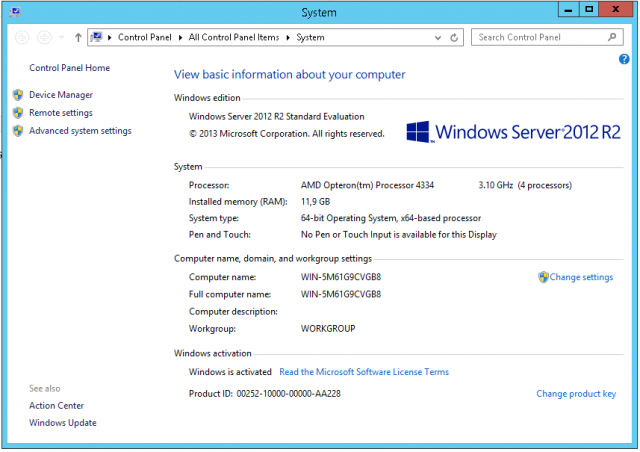Click the Windows is activated text
The width and height of the screenshot is (640, 452).
[230, 372]
